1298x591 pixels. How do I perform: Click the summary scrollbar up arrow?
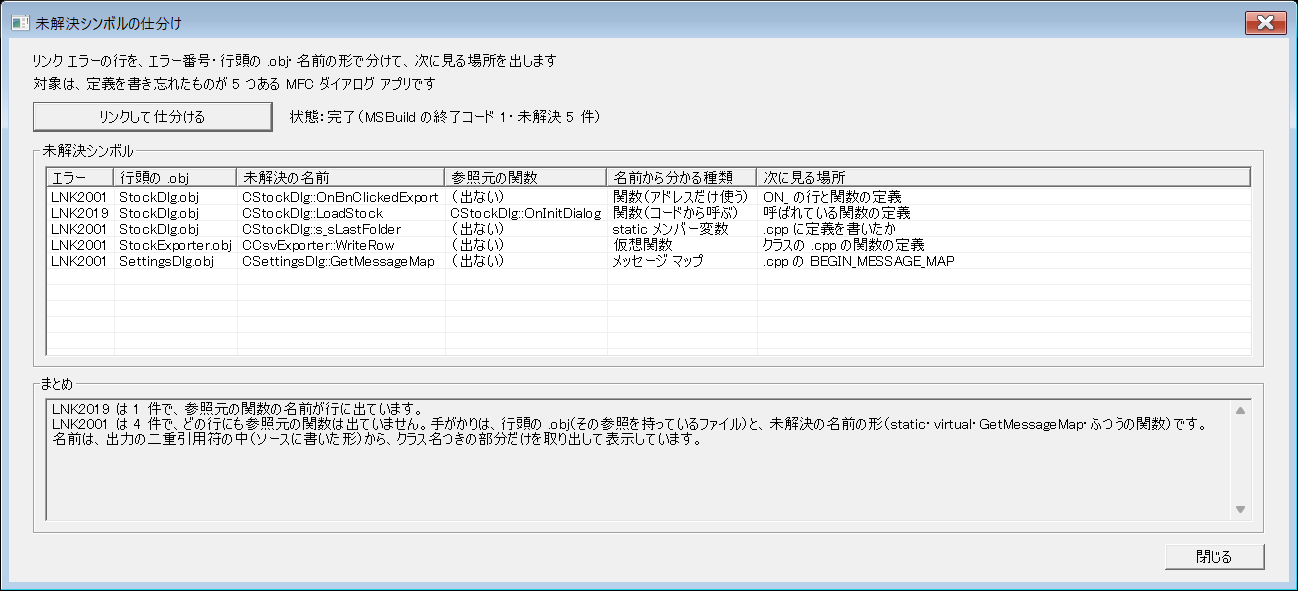click(x=1240, y=410)
